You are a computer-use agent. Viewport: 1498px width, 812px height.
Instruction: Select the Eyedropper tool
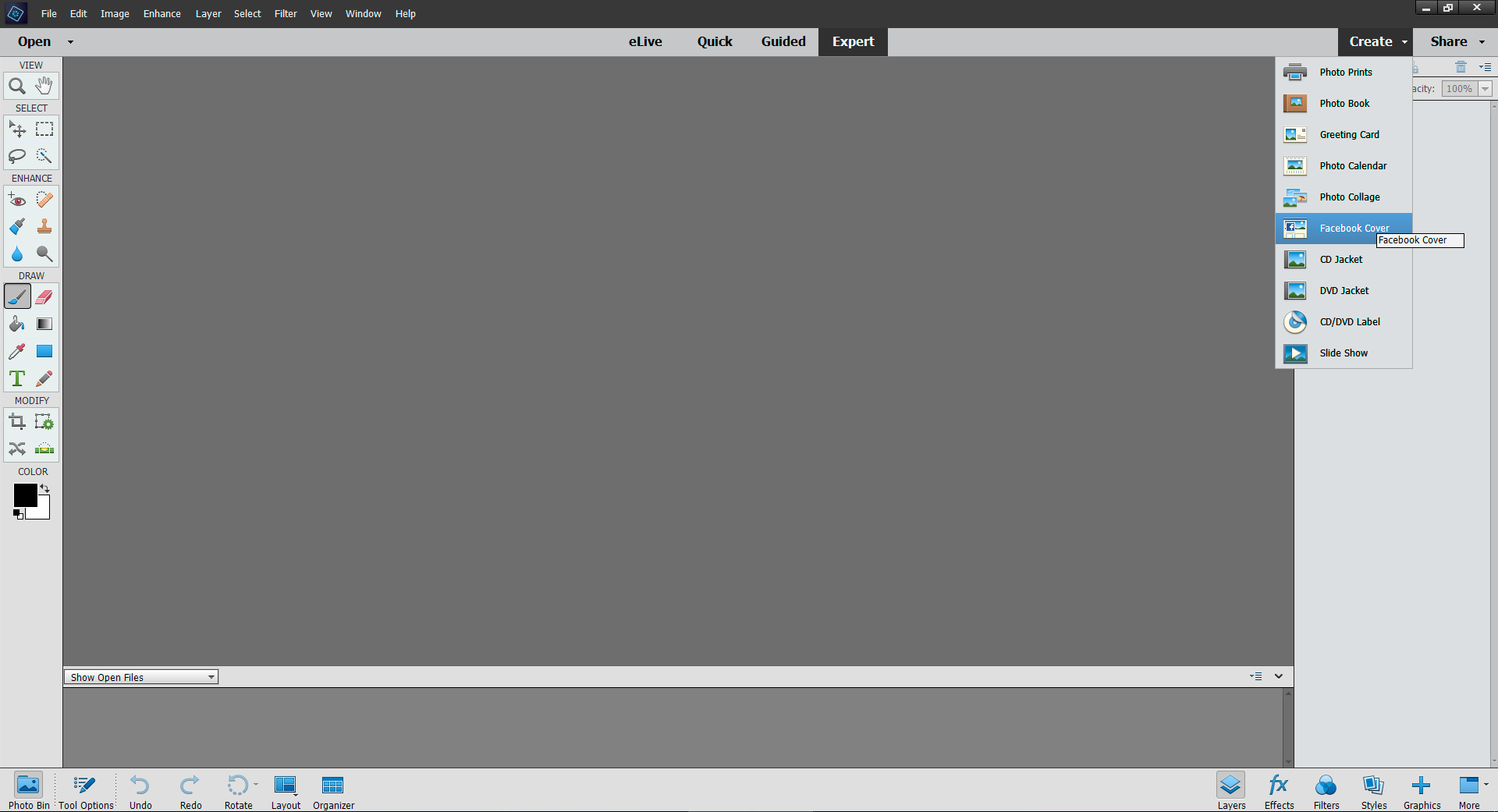pos(16,351)
